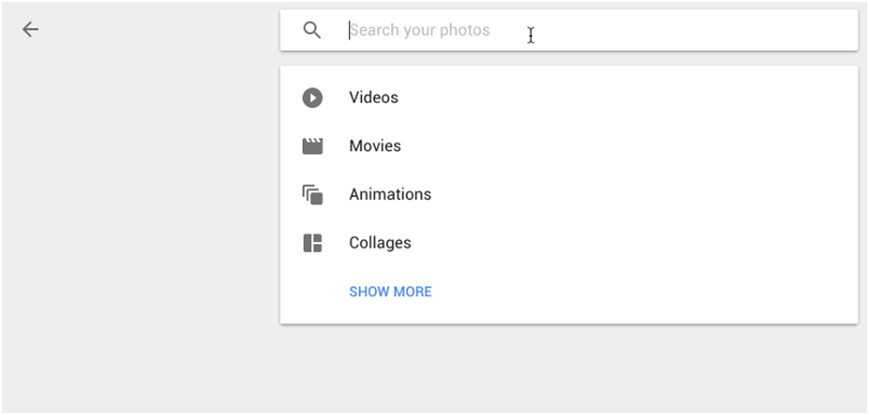This screenshot has width=869, height=415.
Task: Select the Videos text label
Action: click(373, 98)
